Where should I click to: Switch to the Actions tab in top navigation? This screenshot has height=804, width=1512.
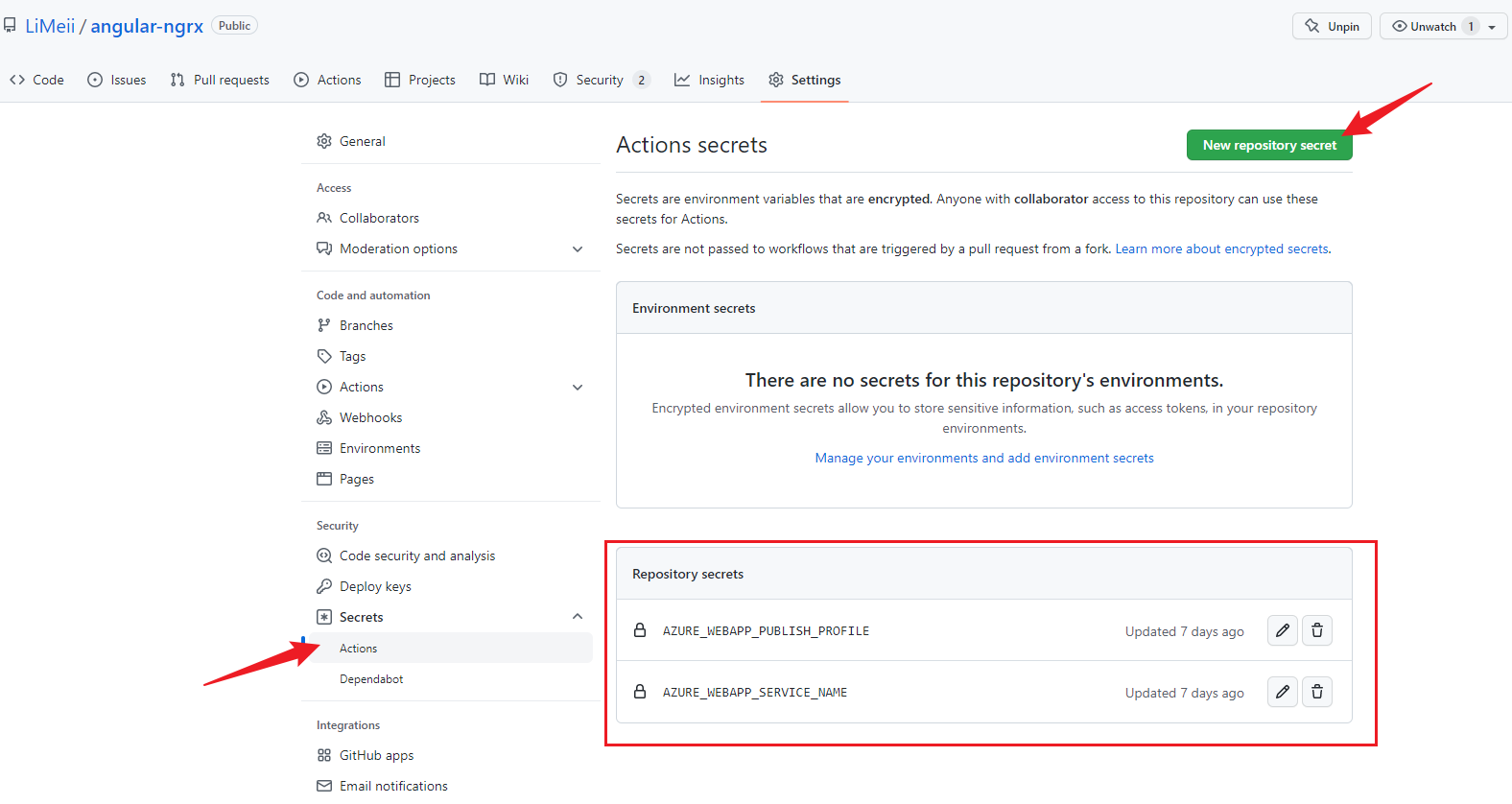point(327,80)
